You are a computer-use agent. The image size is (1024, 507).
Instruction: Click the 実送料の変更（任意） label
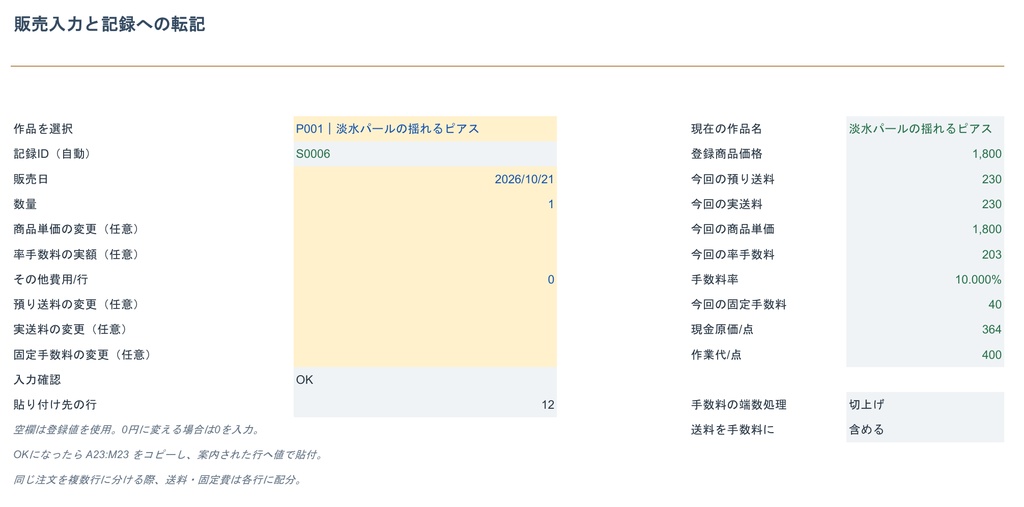tap(70, 329)
